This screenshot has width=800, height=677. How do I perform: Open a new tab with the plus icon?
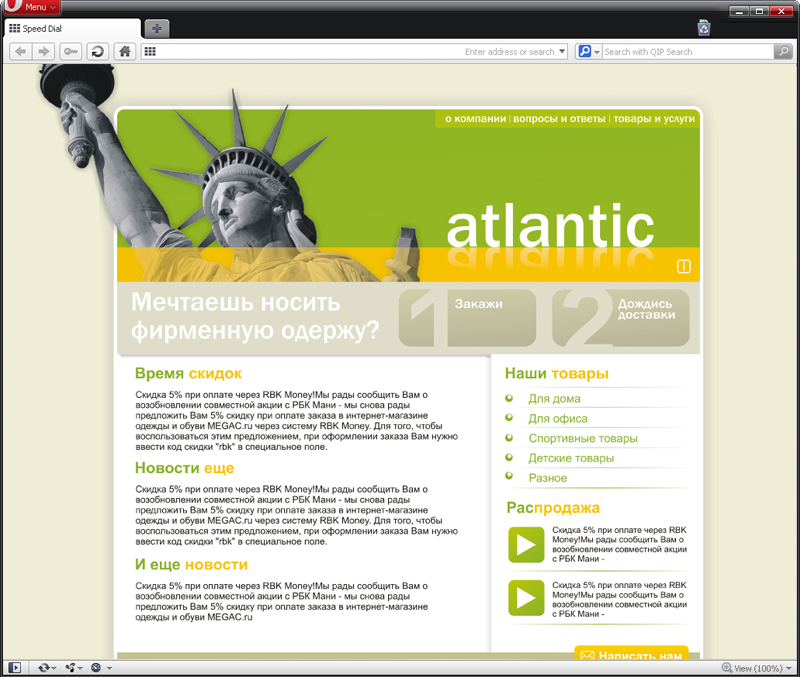click(156, 29)
